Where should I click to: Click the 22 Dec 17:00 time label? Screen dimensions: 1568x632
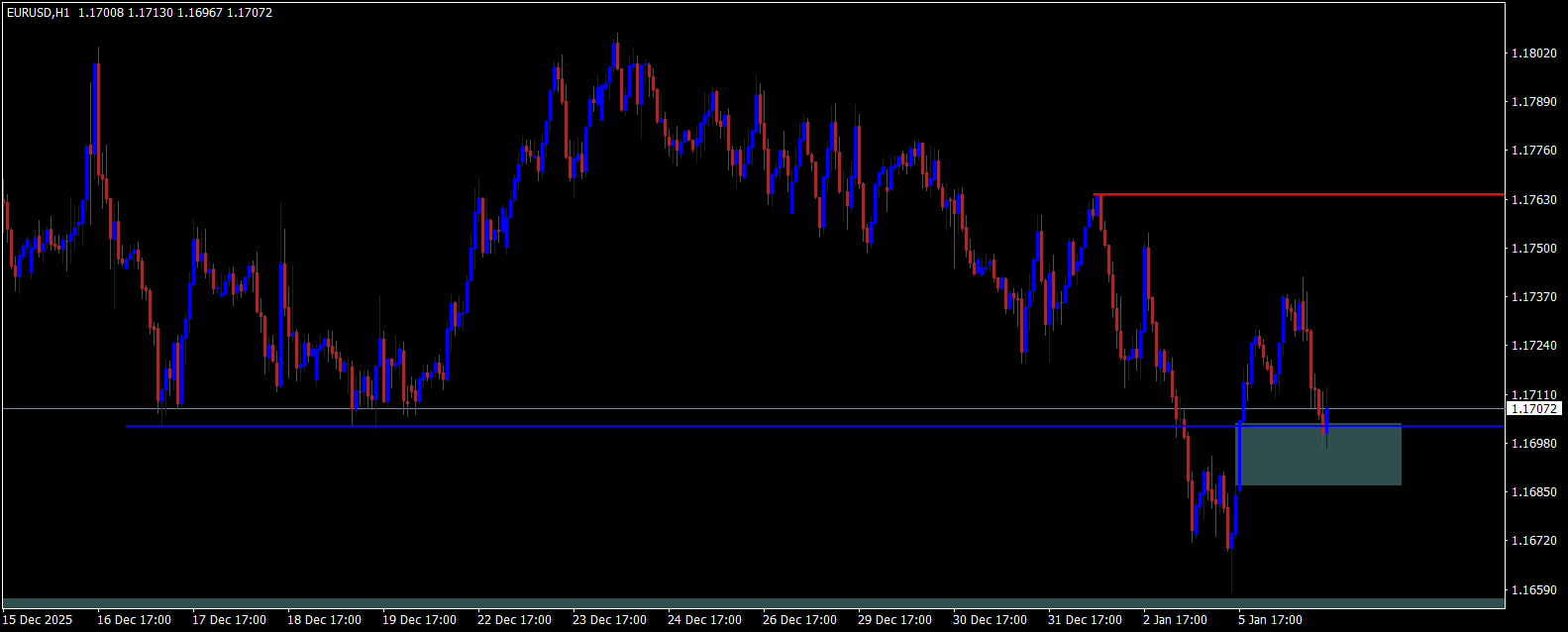point(514,620)
